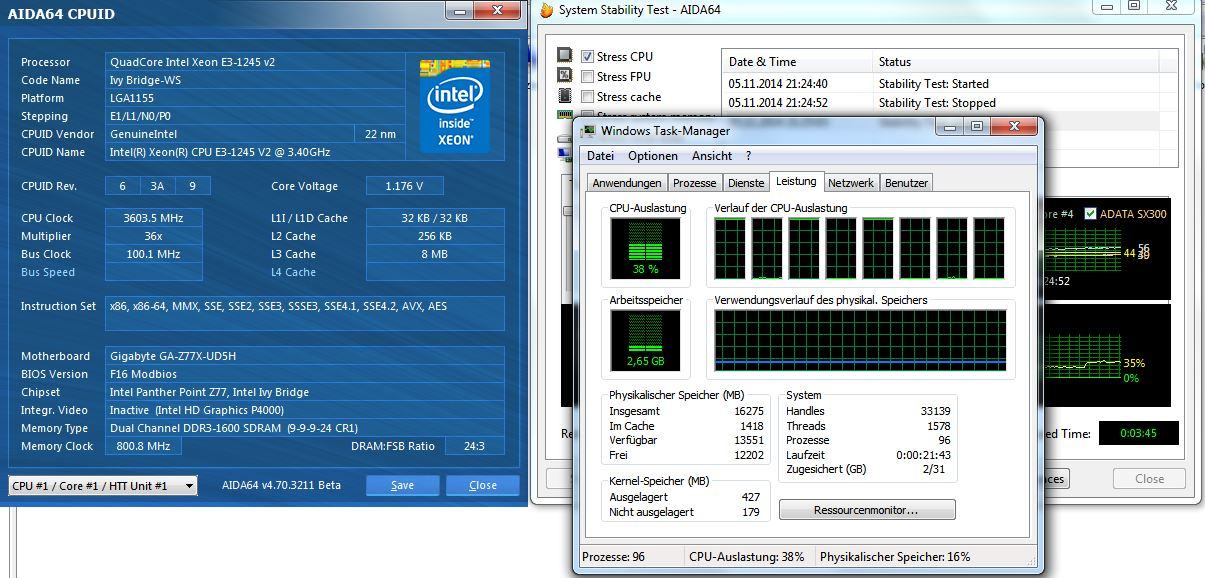Click the CPU chip icon beside Stress CPU
The height and width of the screenshot is (578, 1205).
pyautogui.click(x=565, y=56)
